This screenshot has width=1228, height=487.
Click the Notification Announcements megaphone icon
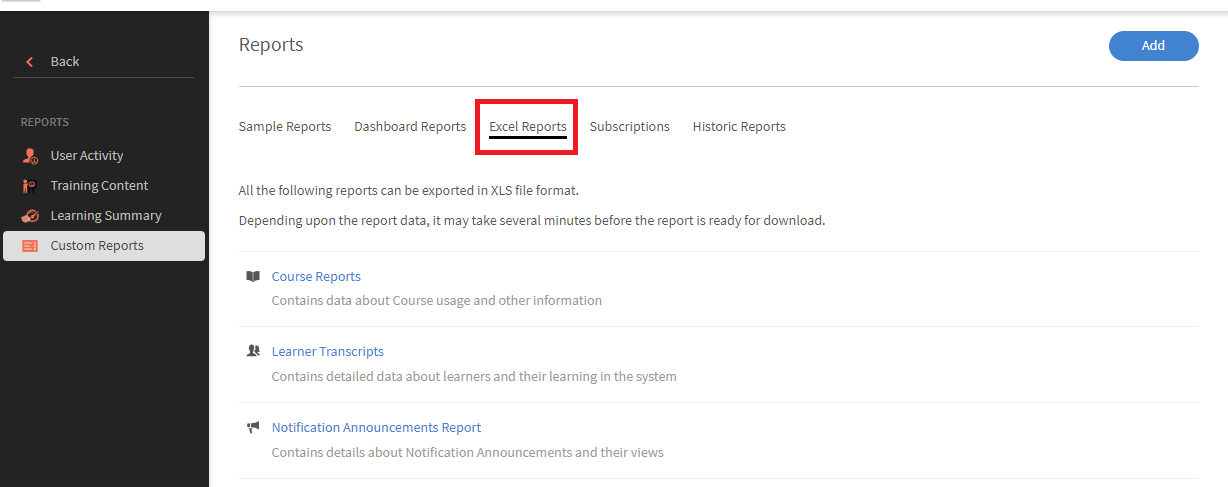click(x=253, y=427)
